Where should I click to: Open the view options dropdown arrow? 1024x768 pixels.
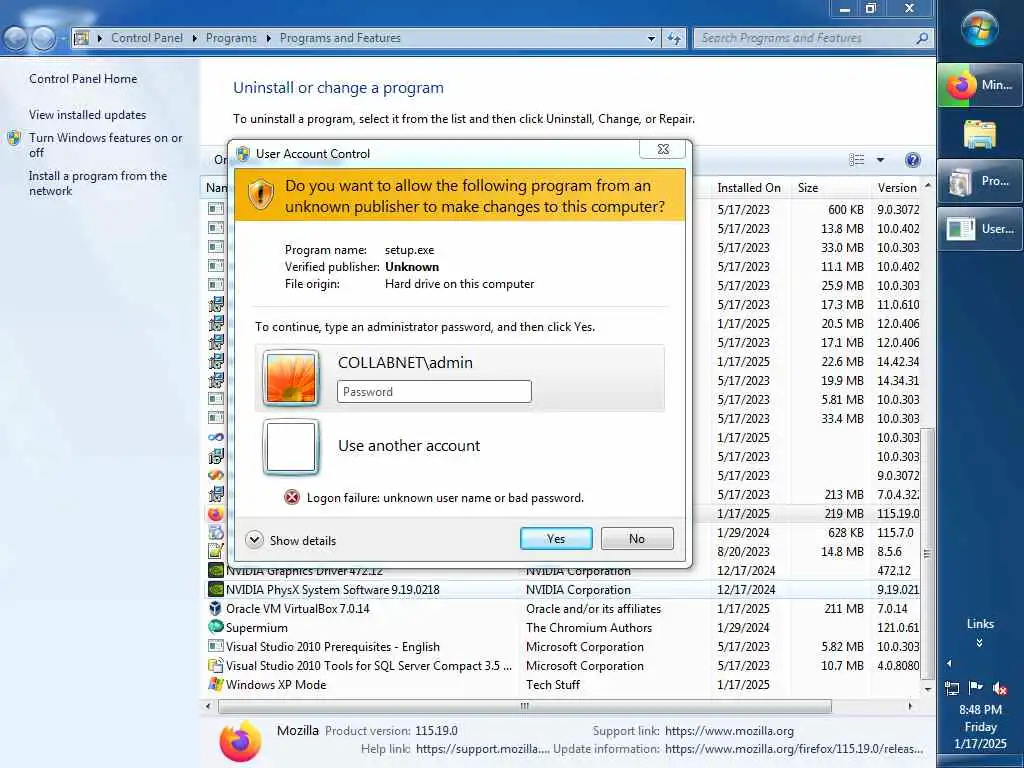coord(880,160)
